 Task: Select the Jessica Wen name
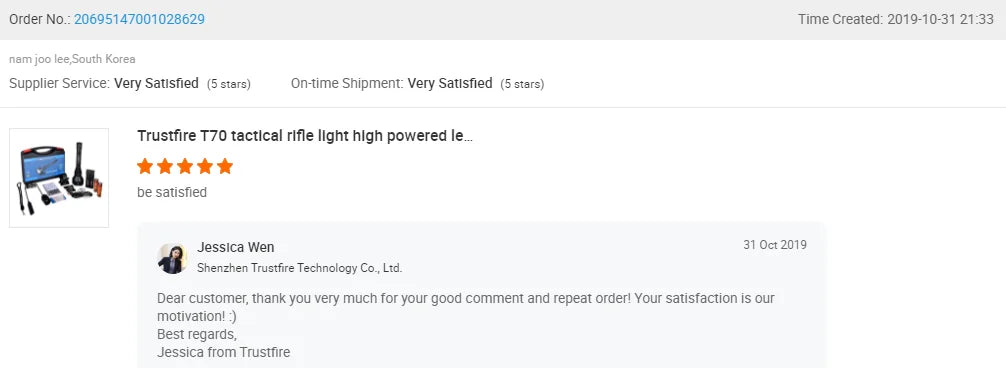click(x=235, y=247)
